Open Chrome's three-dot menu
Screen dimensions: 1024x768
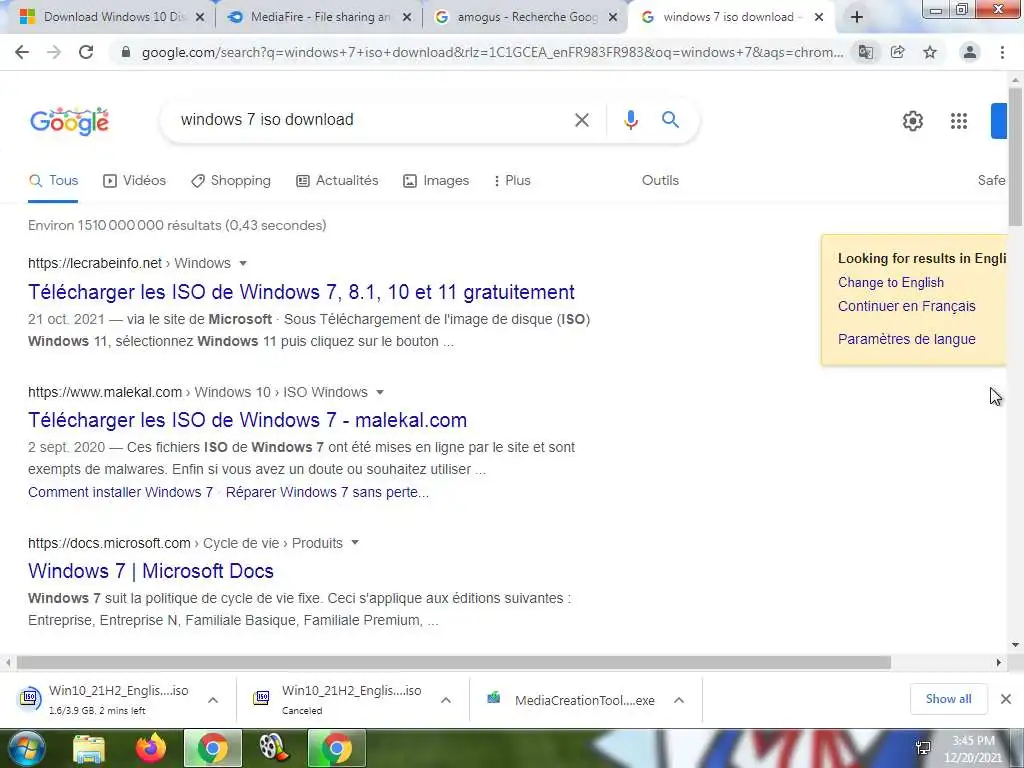click(1002, 52)
